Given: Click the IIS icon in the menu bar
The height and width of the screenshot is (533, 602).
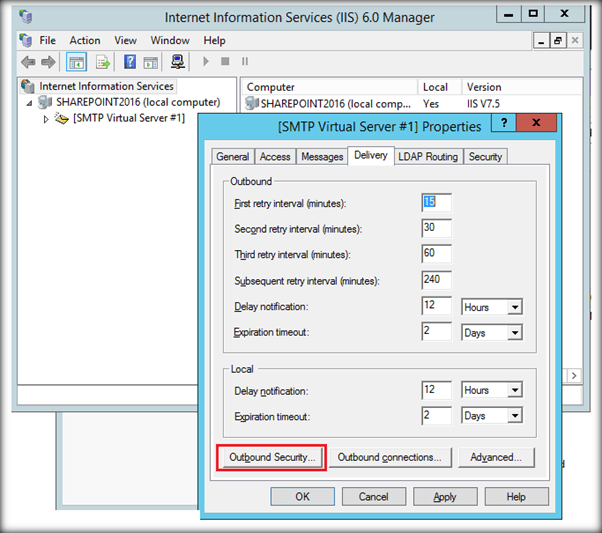Looking at the screenshot, I should pos(26,40).
